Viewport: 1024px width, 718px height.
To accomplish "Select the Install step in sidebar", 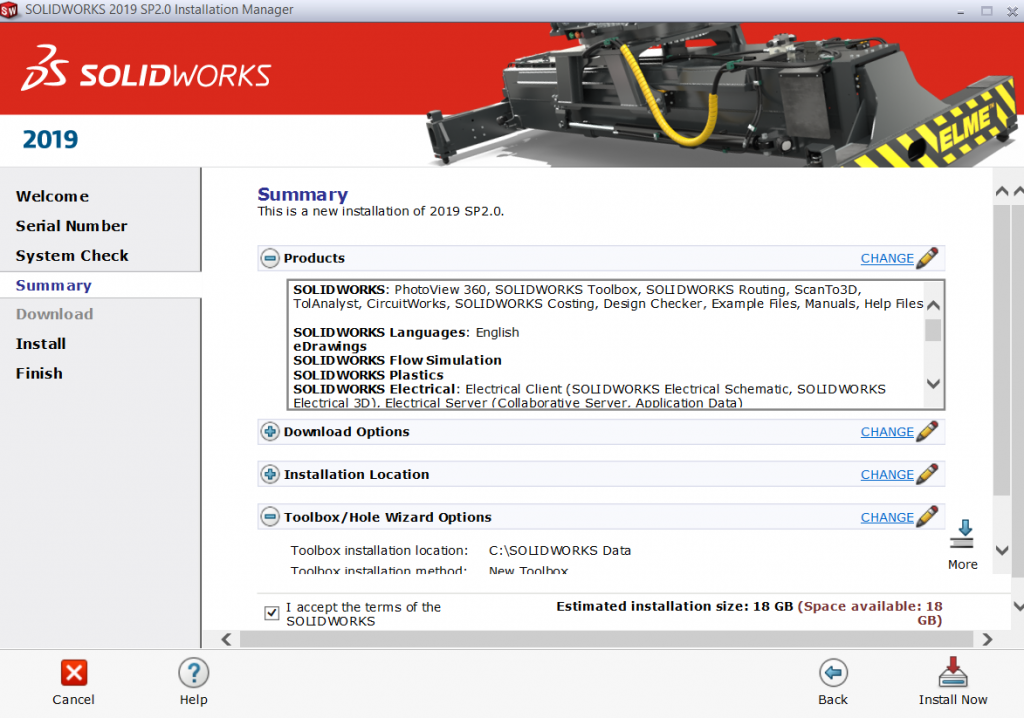I will (40, 344).
